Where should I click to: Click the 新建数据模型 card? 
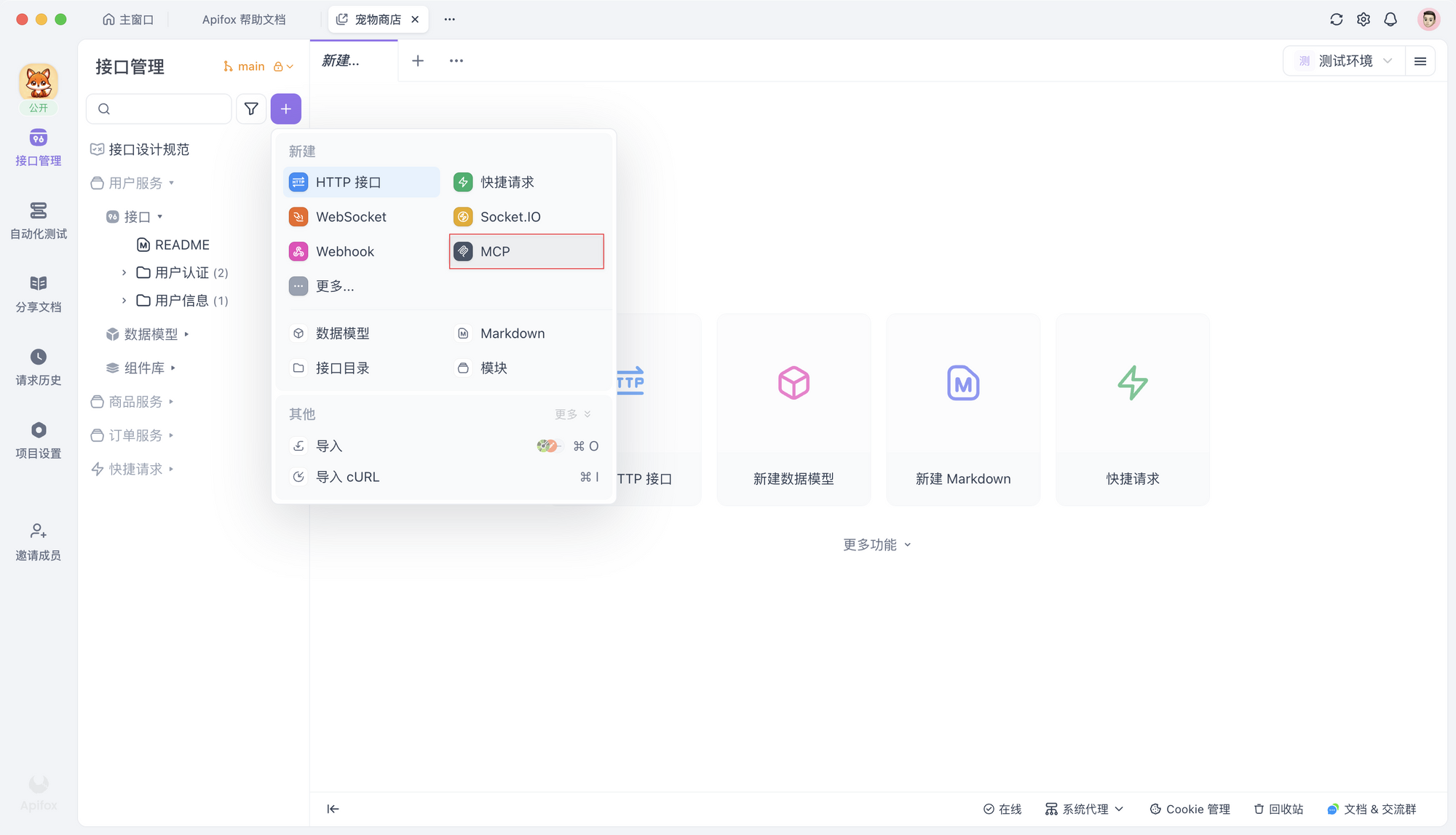click(x=793, y=409)
